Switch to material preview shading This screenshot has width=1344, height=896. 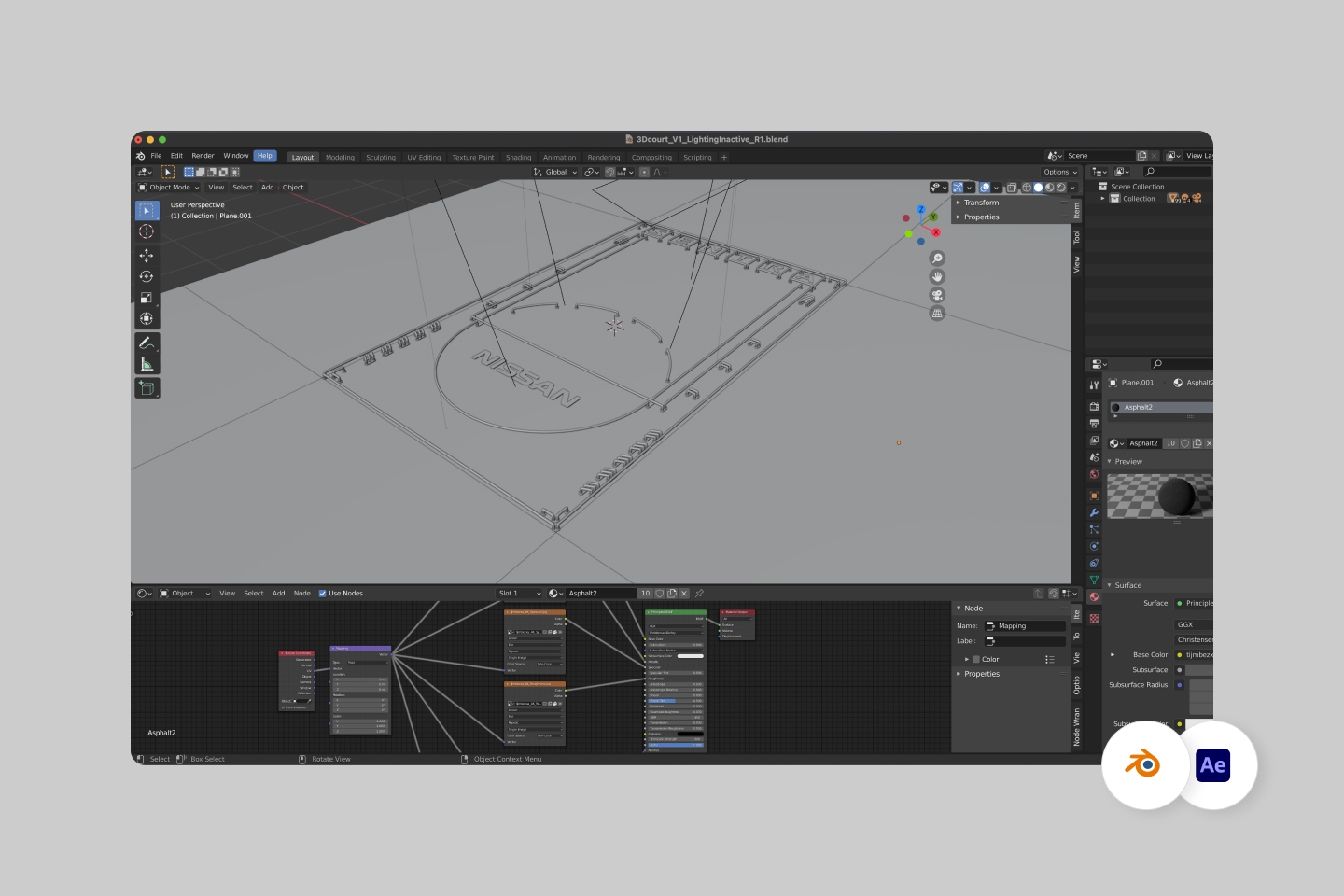pos(1049,188)
